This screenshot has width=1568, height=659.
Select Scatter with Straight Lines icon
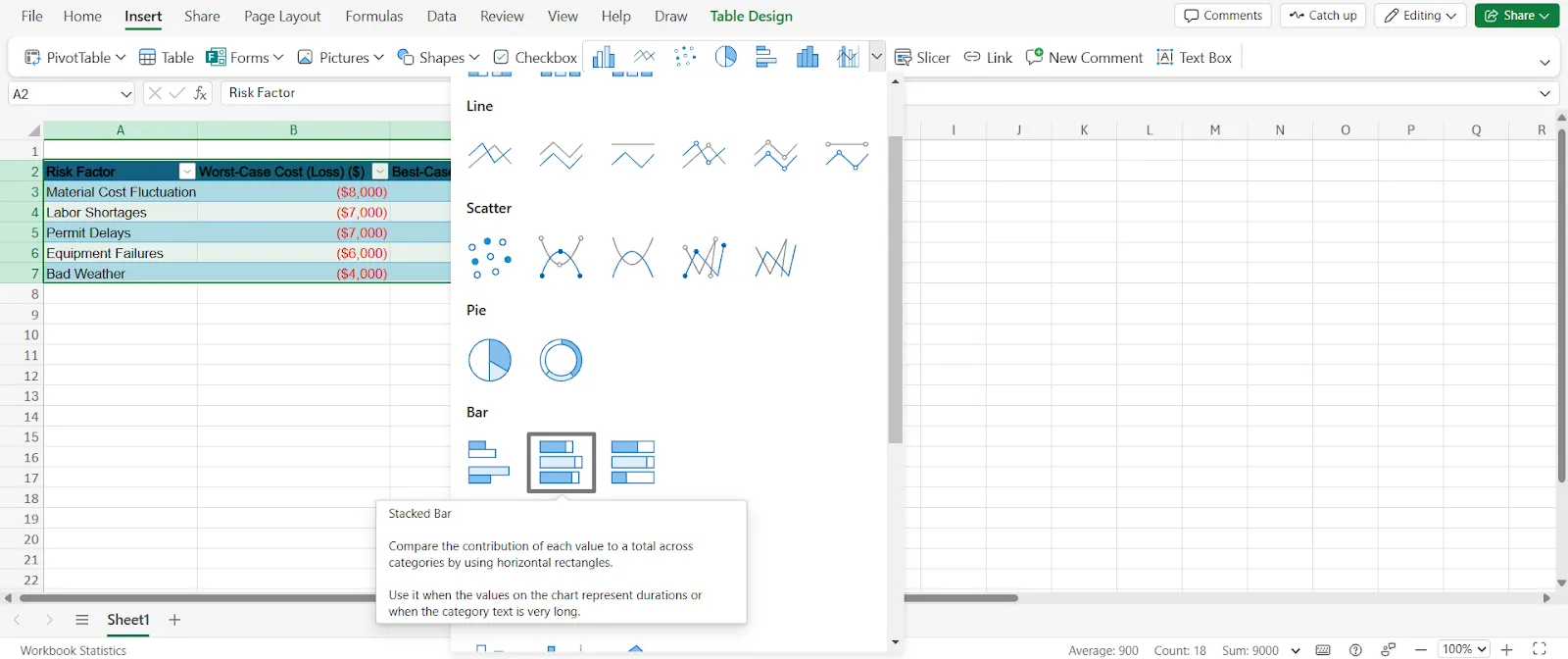(776, 258)
